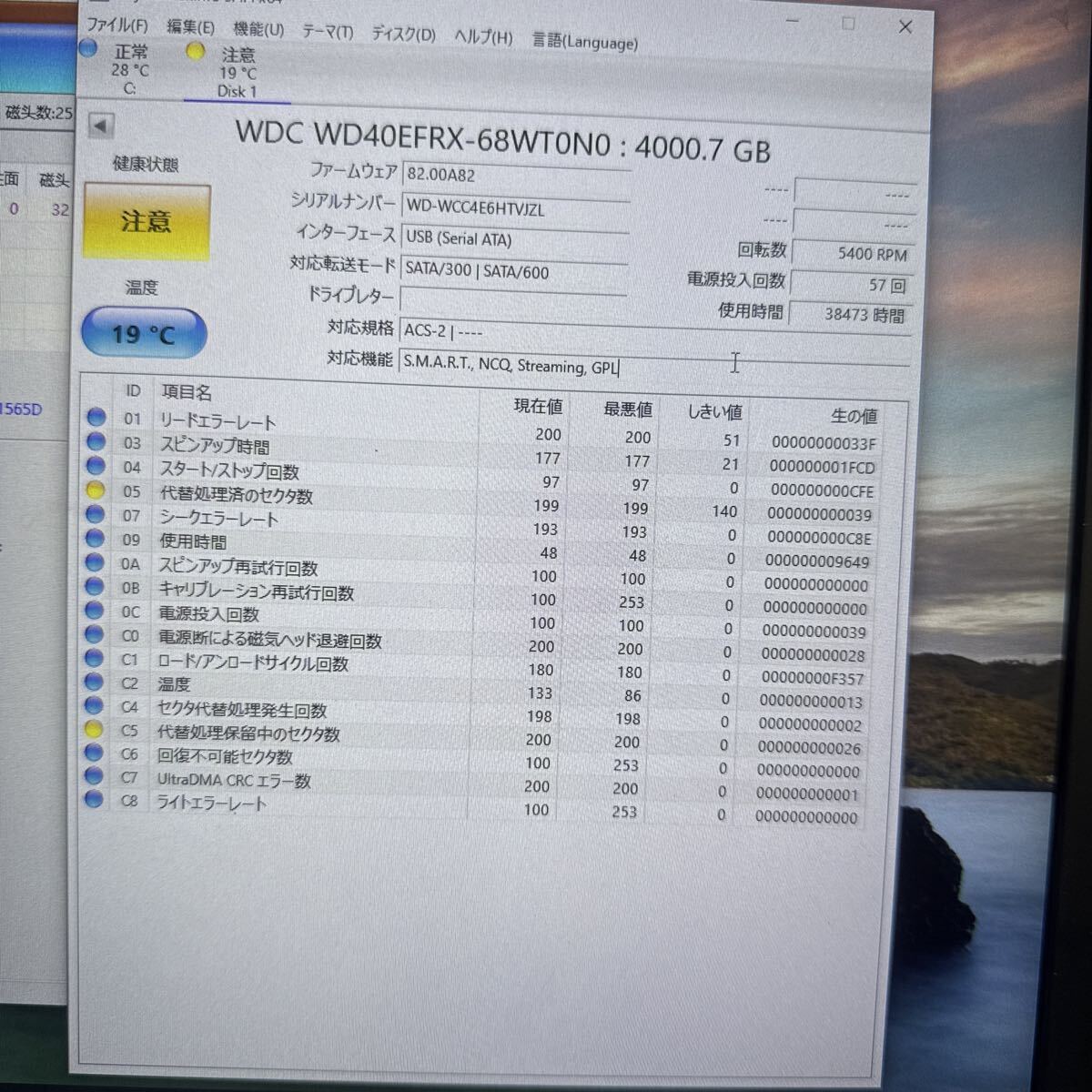Click the 現在値 column header

click(538, 406)
